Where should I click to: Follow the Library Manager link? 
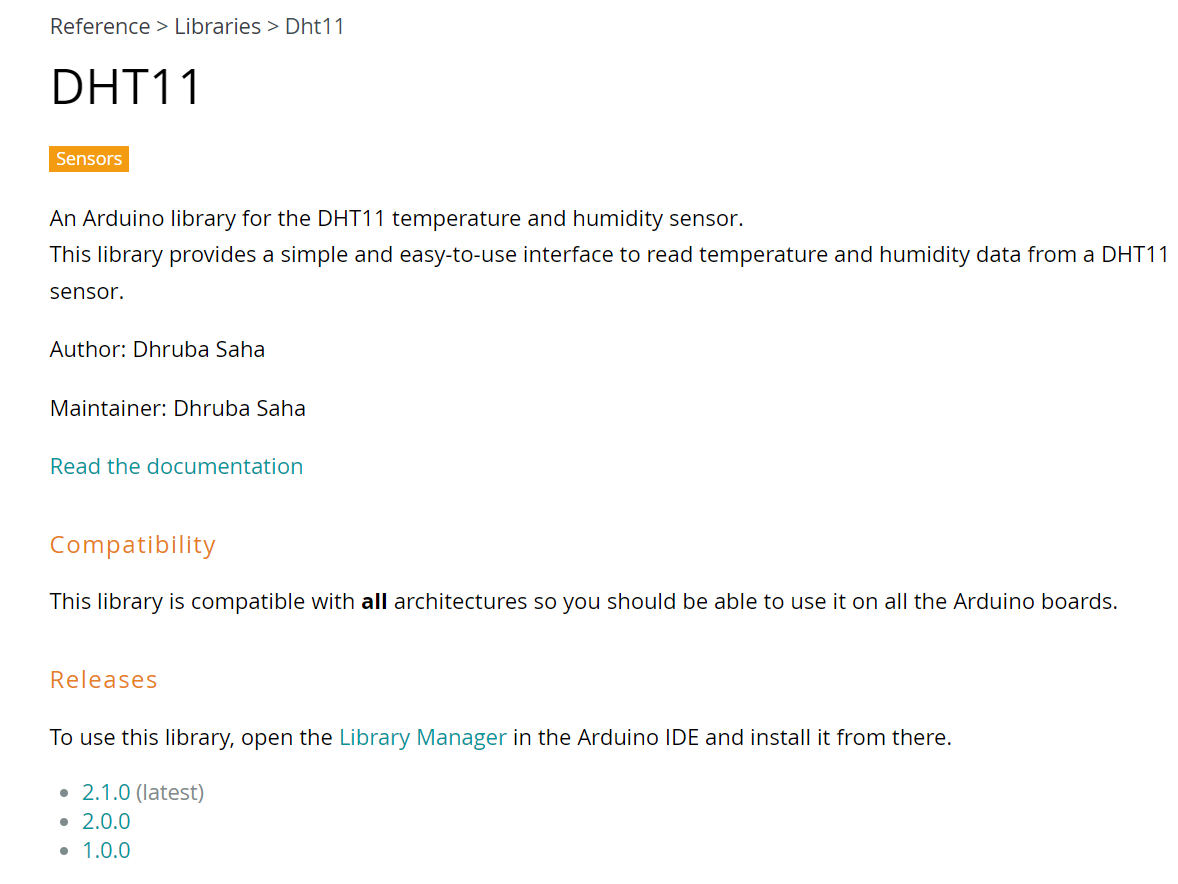(x=423, y=738)
